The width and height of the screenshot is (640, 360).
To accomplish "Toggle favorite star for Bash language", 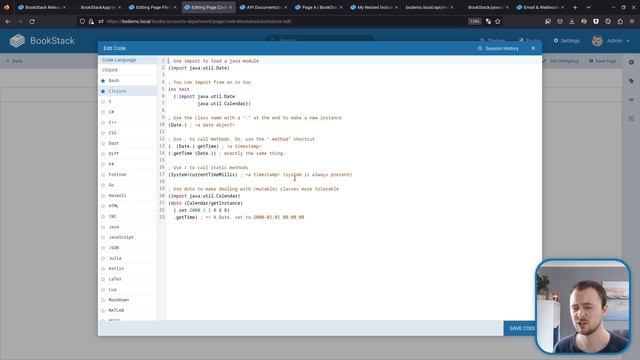I will click(x=103, y=81).
